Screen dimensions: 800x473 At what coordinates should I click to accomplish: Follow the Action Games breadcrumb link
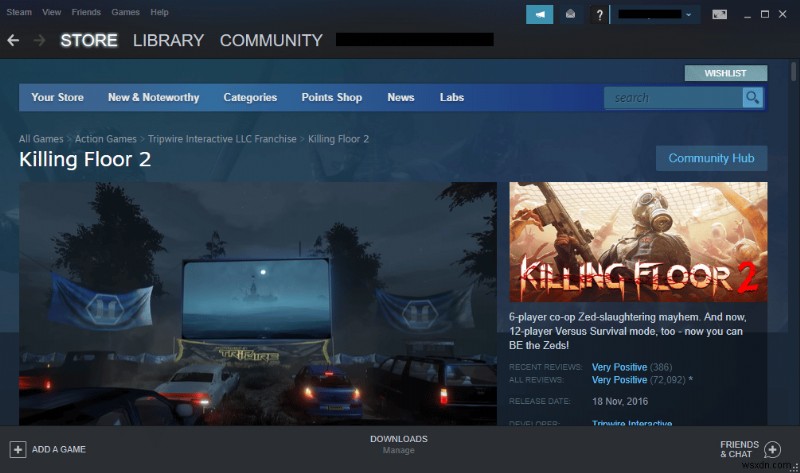pos(106,139)
